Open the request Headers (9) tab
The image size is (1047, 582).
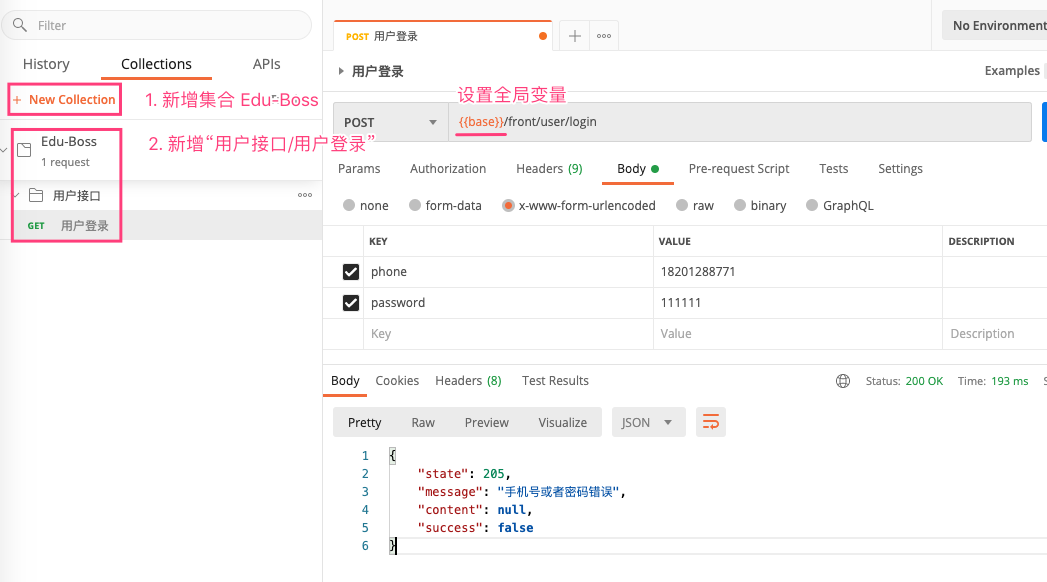(x=549, y=169)
